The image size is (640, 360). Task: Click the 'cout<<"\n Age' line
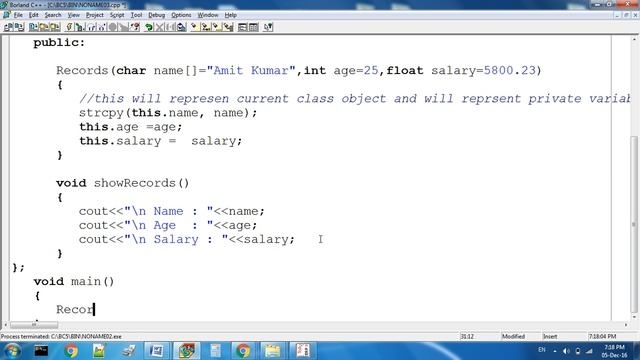tap(168, 225)
